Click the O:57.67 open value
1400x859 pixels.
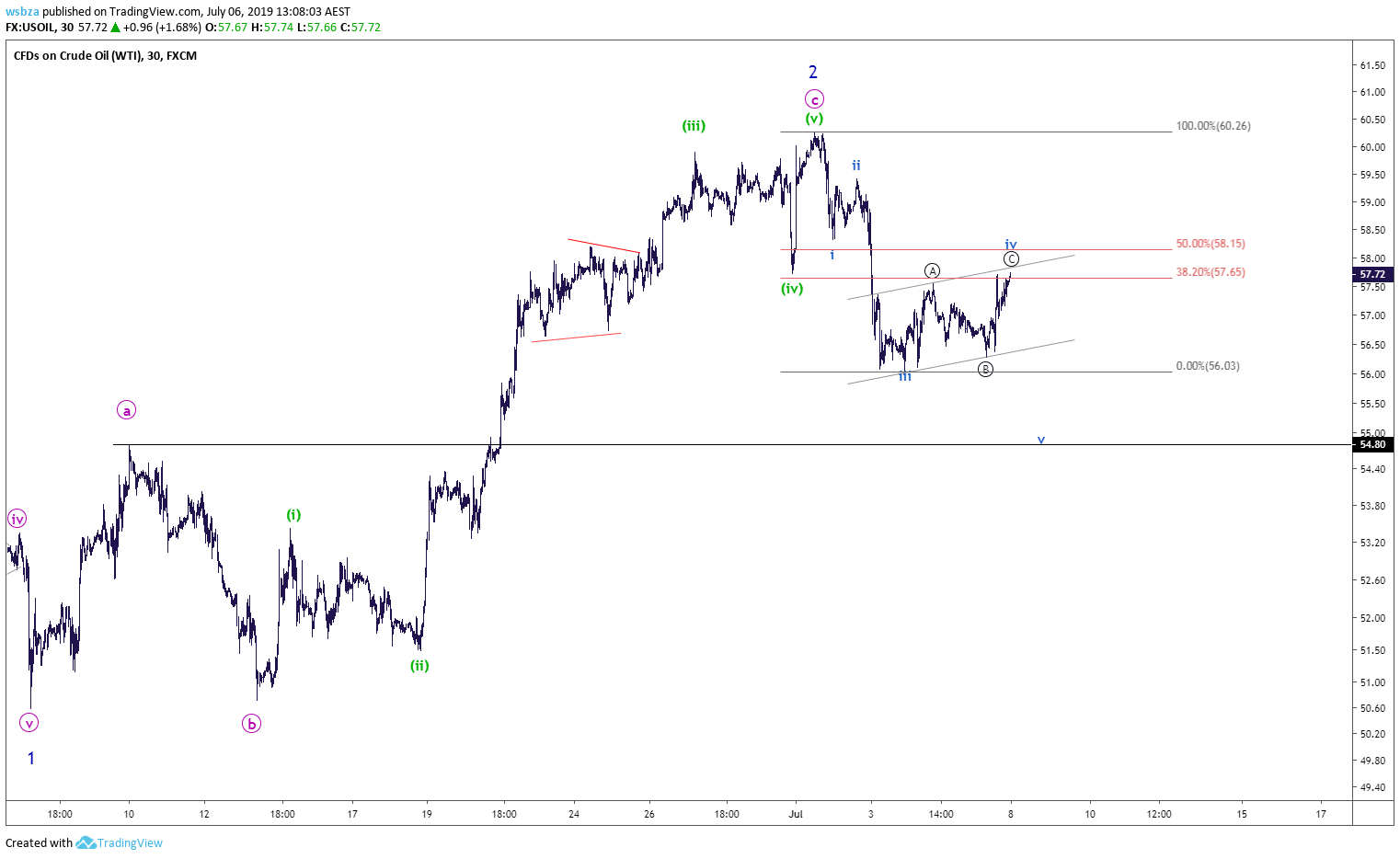[226, 28]
